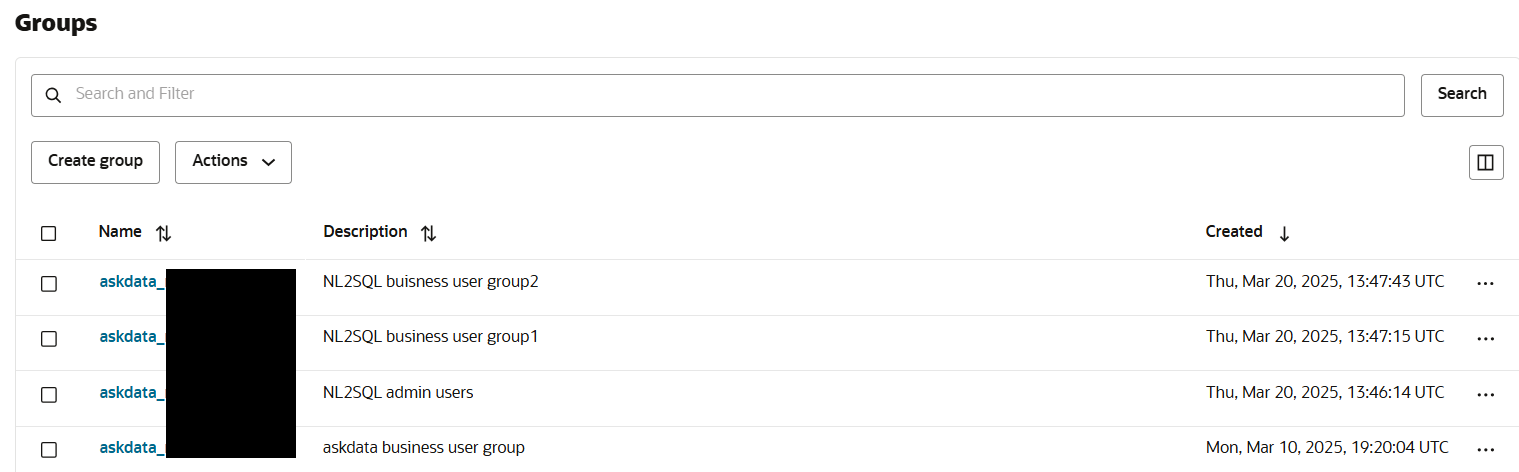Sort groups by Name column arrows
Screen dimensions: 1519x472
click(x=164, y=233)
